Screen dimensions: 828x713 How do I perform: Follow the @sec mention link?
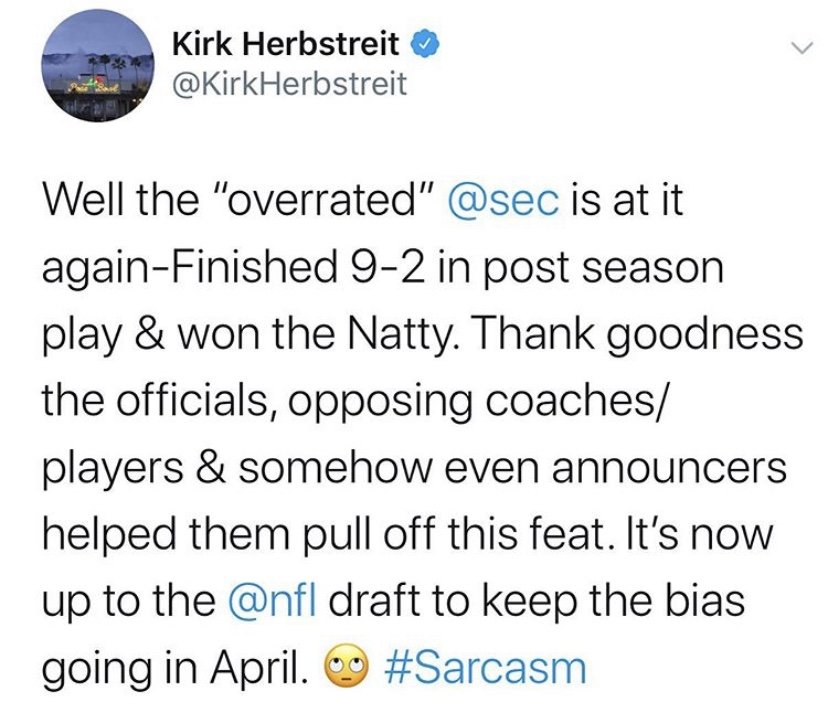503,201
